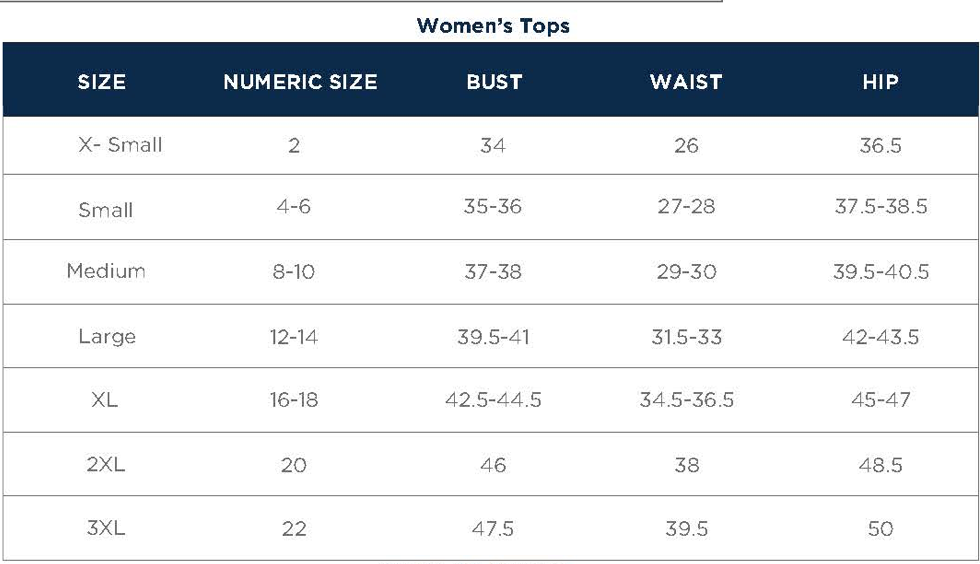Click waist value 34.5-36.5 cell
This screenshot has height=564, width=980.
coord(686,400)
